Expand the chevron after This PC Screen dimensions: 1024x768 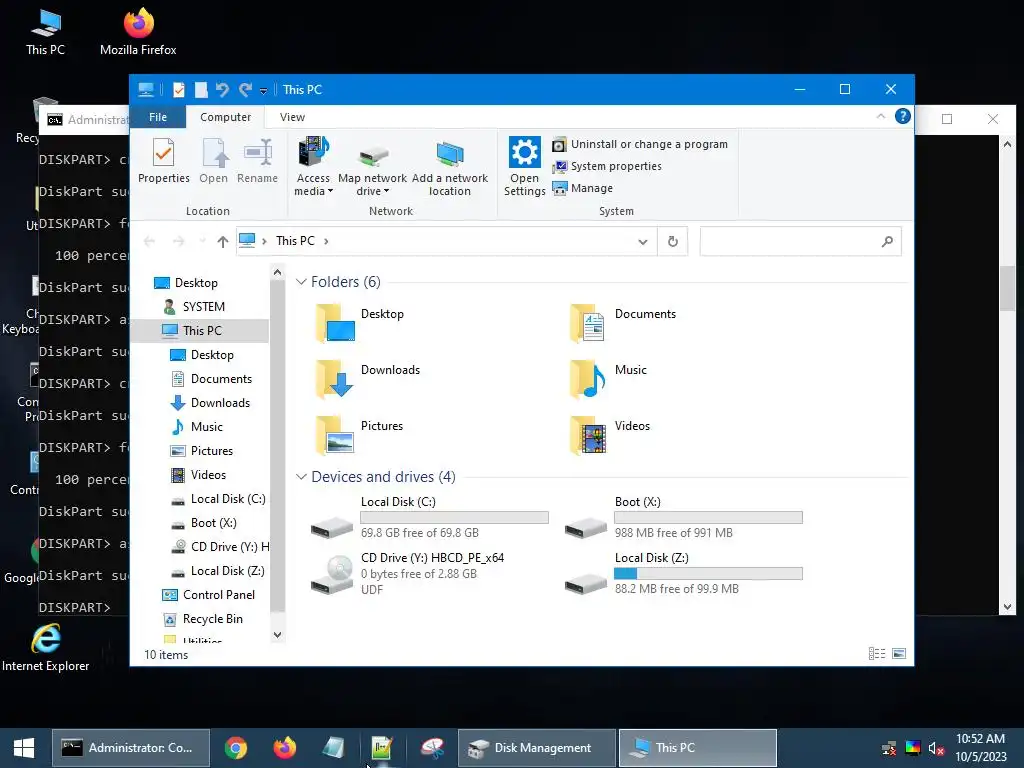click(x=326, y=241)
